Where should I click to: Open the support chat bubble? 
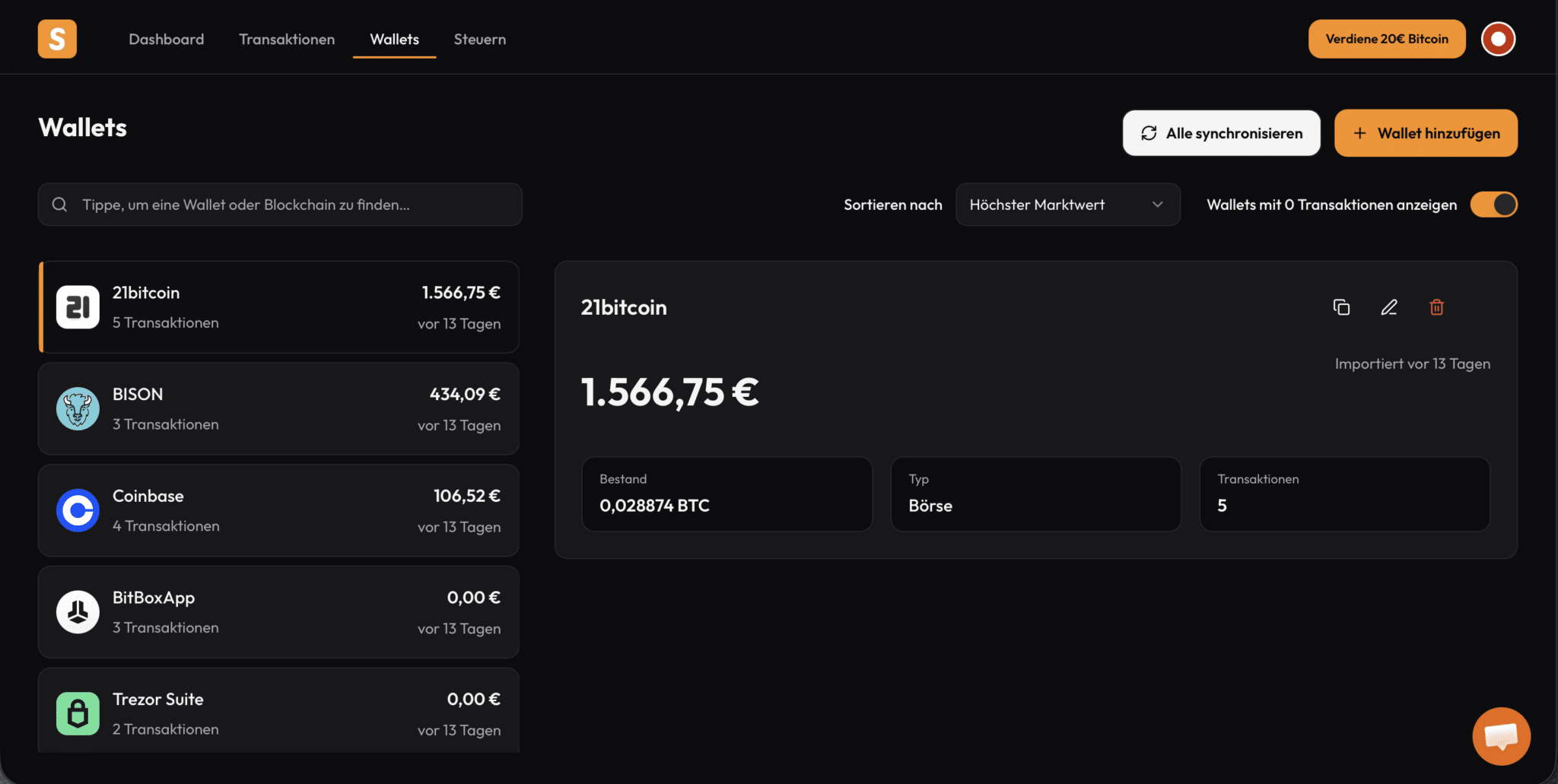(x=1501, y=736)
